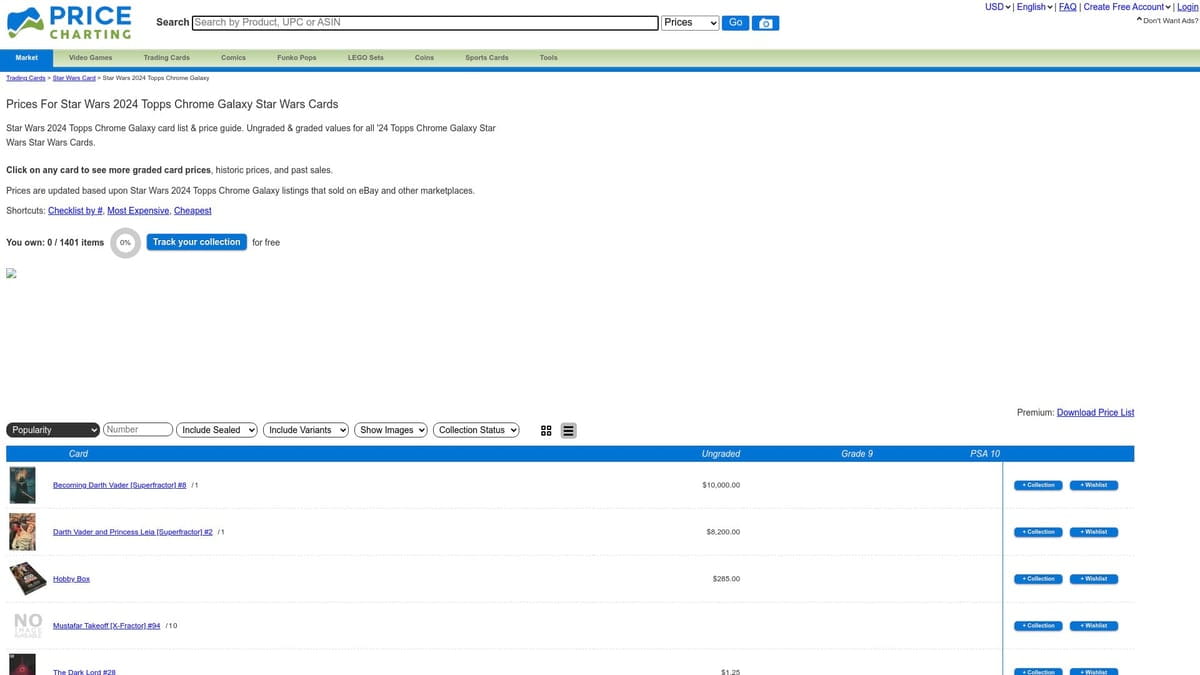Screen dimensions: 1200x675
Task: Open the Collection Status dropdown
Action: coord(477,430)
